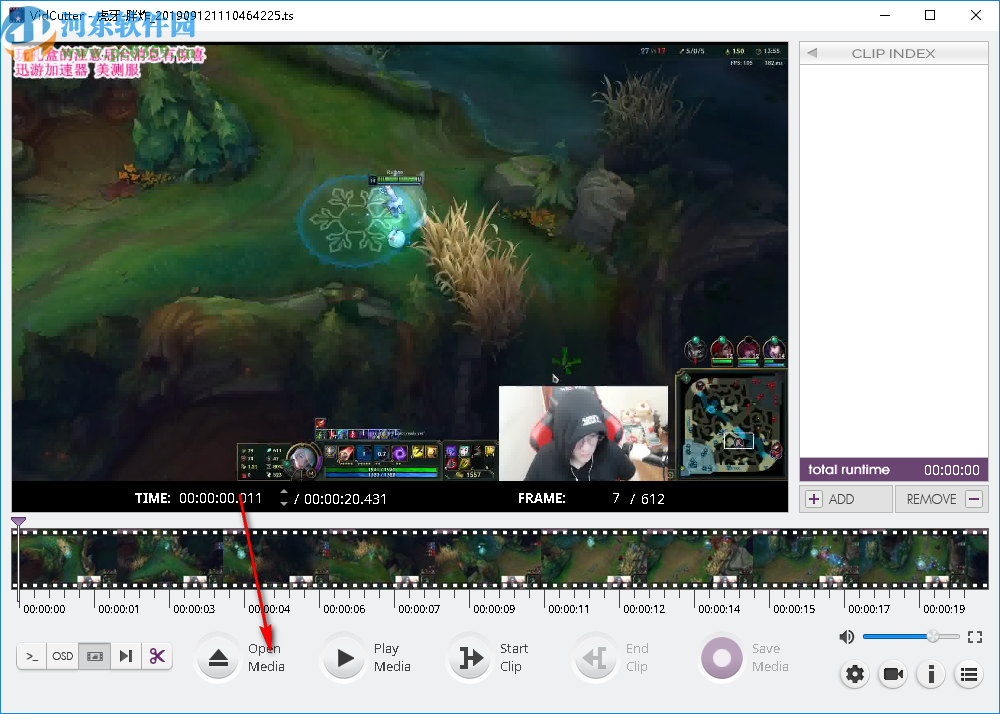The width and height of the screenshot is (1000, 714).
Task: Click the video camera icon
Action: point(893,674)
